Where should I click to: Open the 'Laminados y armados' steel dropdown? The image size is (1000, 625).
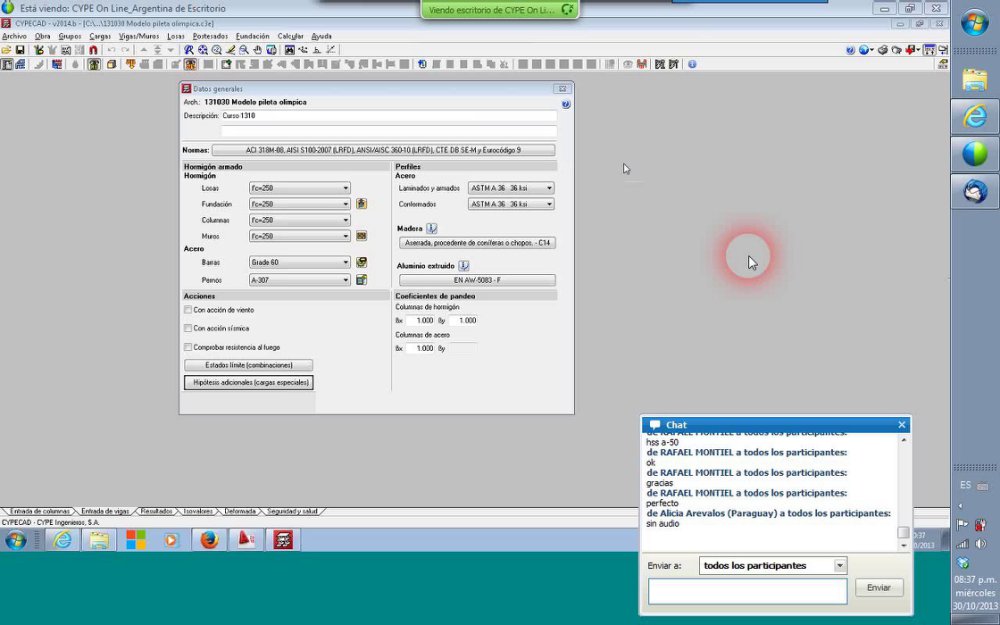coord(511,188)
